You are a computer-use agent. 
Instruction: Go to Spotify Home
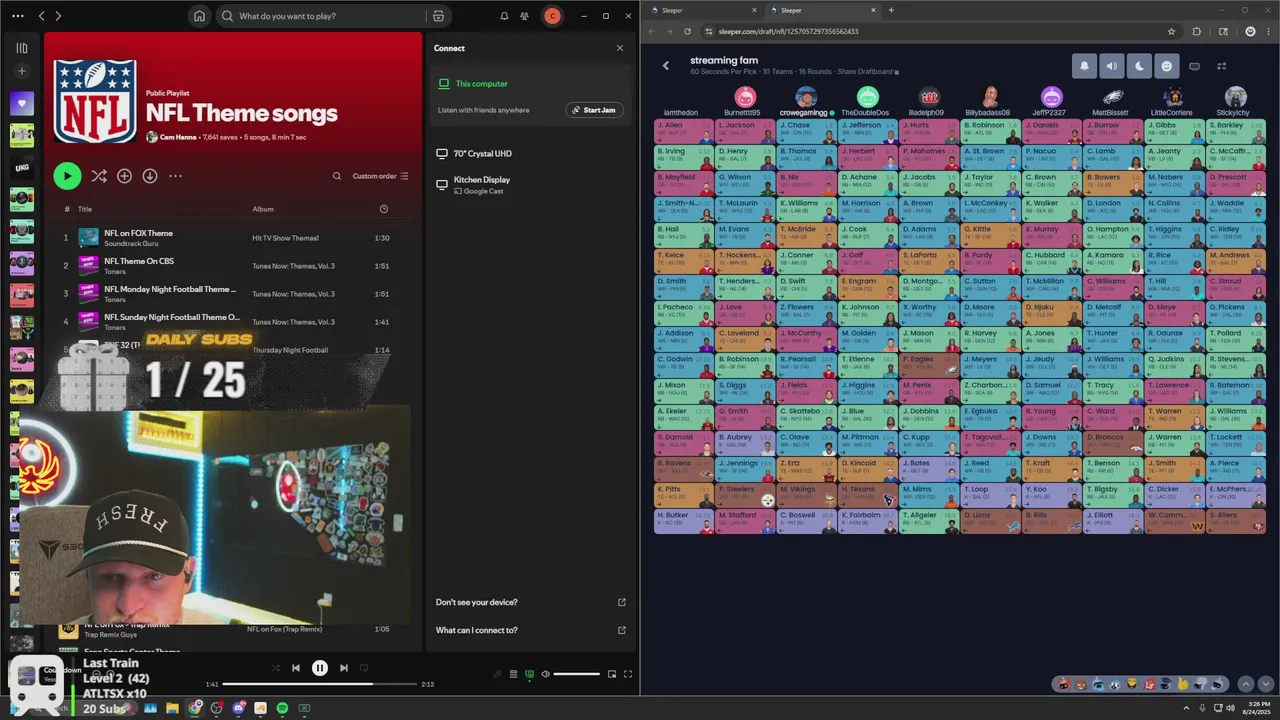click(x=199, y=16)
